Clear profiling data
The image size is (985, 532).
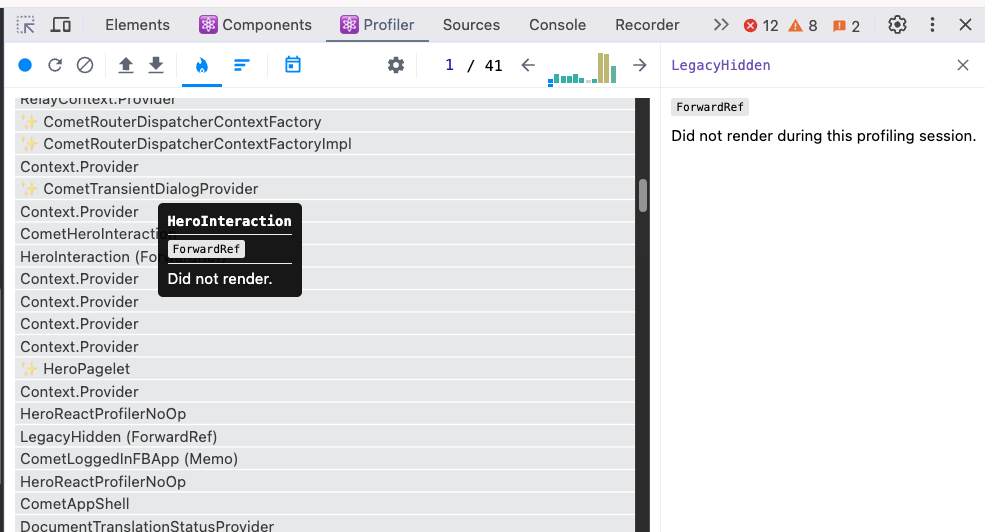click(x=85, y=65)
